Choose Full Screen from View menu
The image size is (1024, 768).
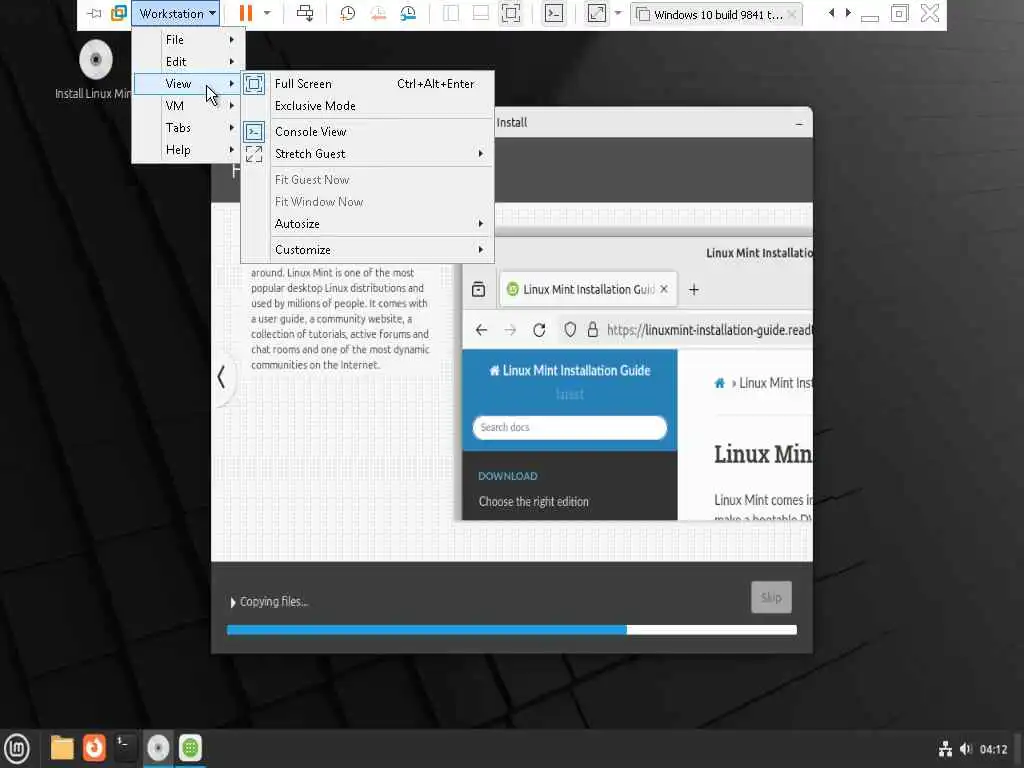point(368,84)
